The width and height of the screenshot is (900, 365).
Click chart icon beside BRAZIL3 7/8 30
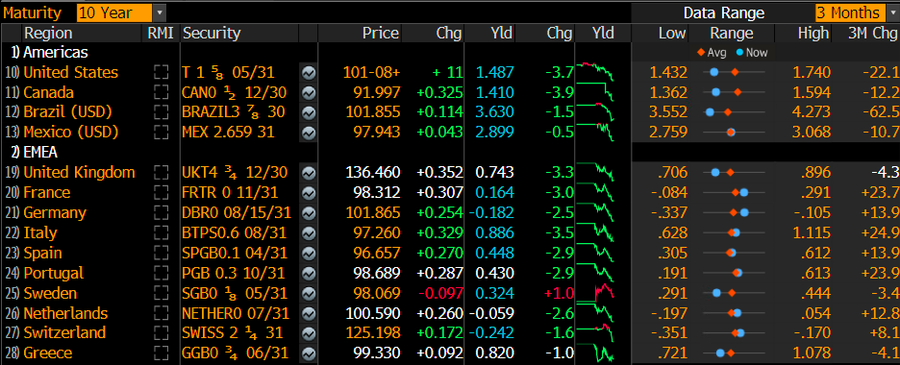click(309, 113)
